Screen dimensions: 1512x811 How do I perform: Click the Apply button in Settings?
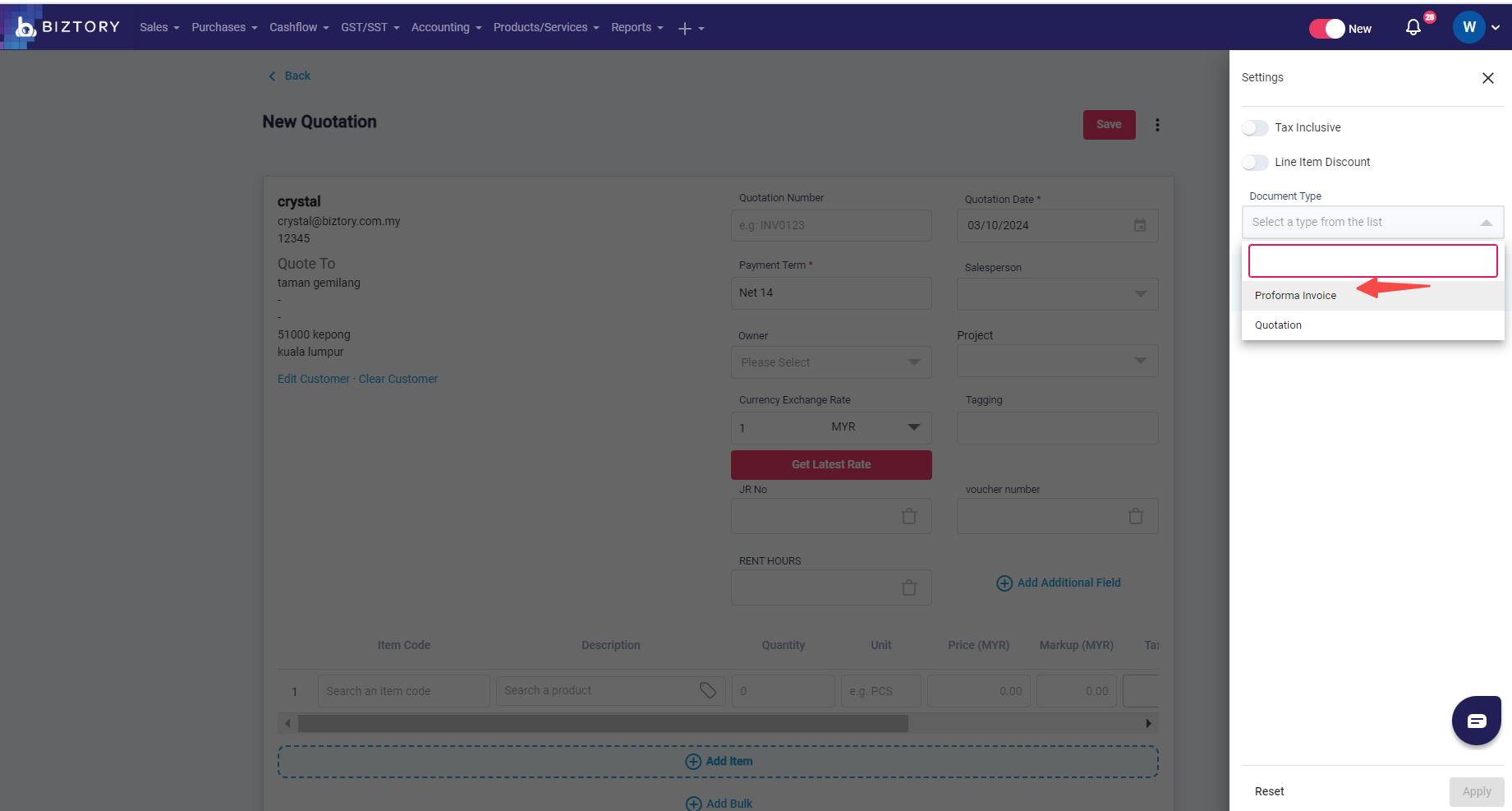click(x=1476, y=792)
